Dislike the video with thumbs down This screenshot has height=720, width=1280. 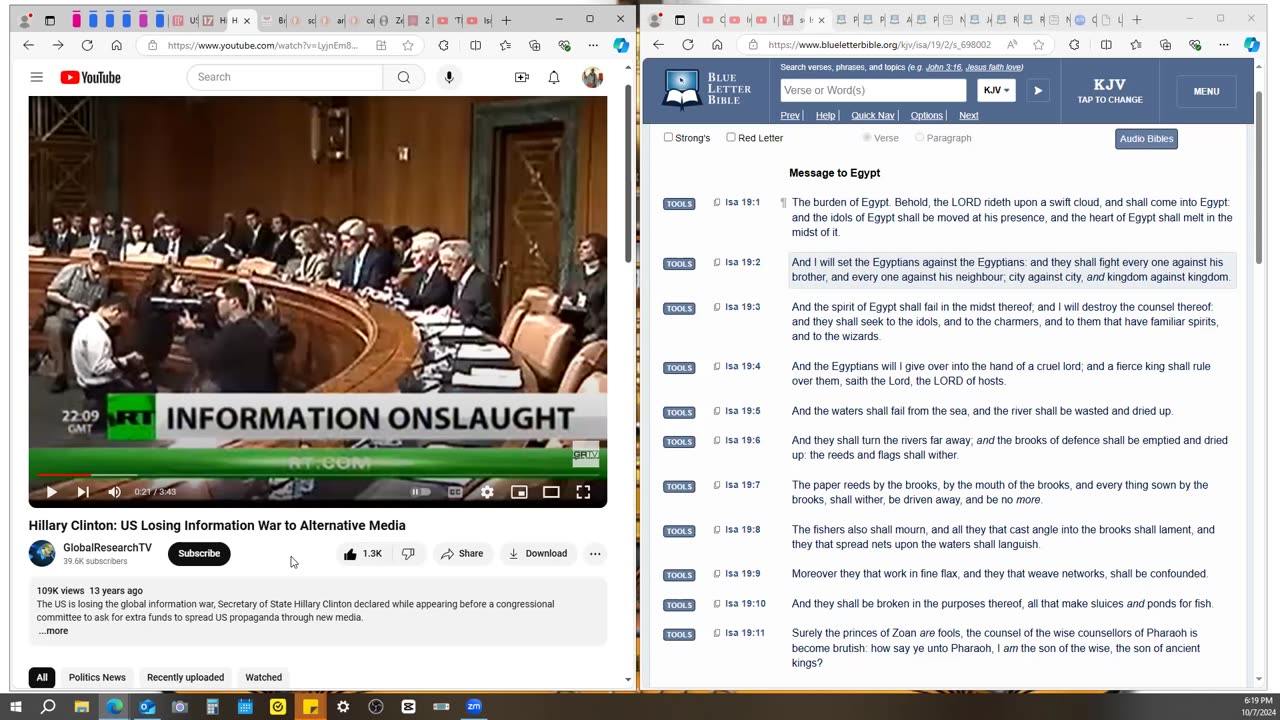point(408,554)
